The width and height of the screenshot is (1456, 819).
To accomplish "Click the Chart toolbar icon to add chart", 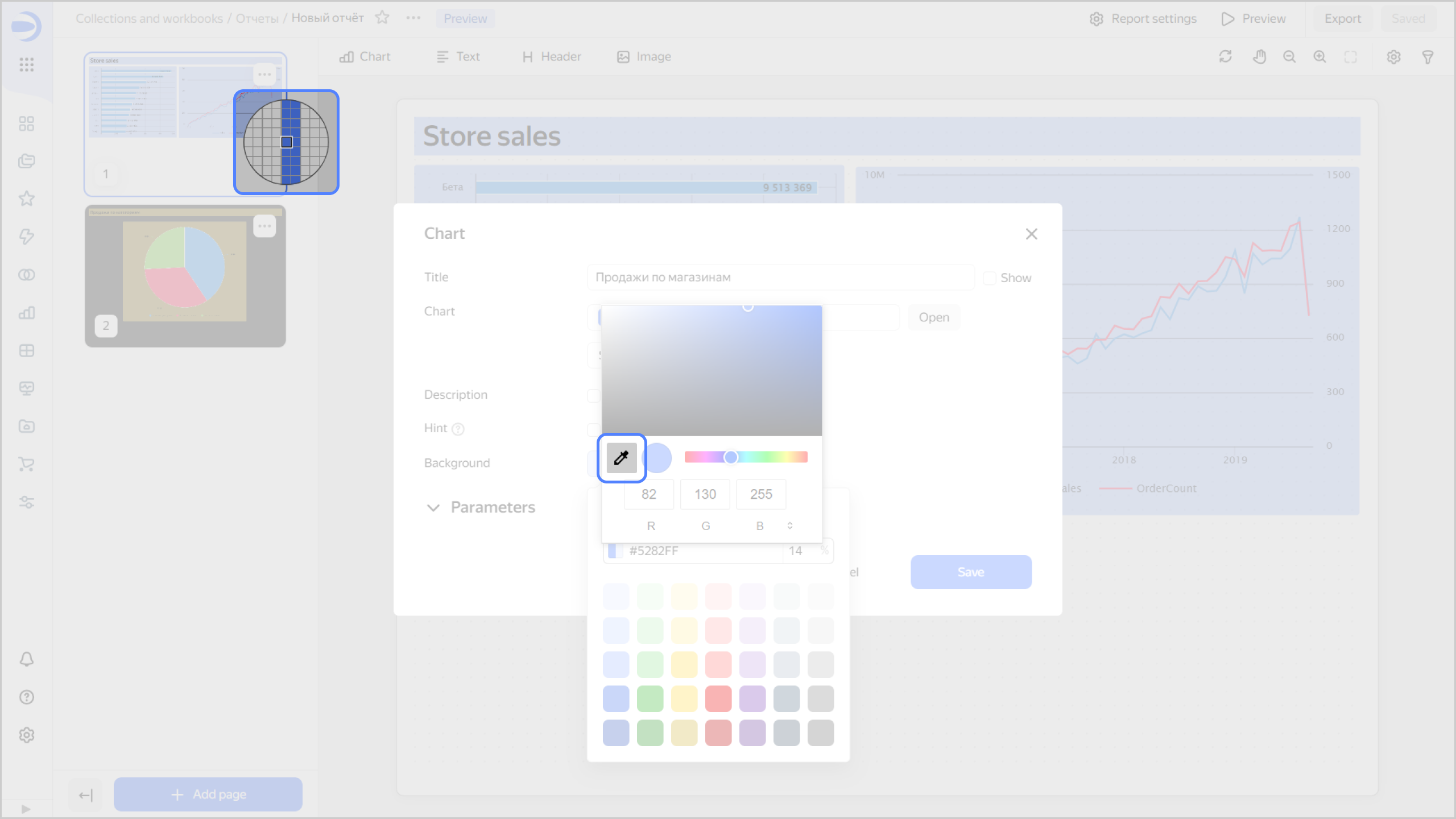I will pyautogui.click(x=364, y=56).
